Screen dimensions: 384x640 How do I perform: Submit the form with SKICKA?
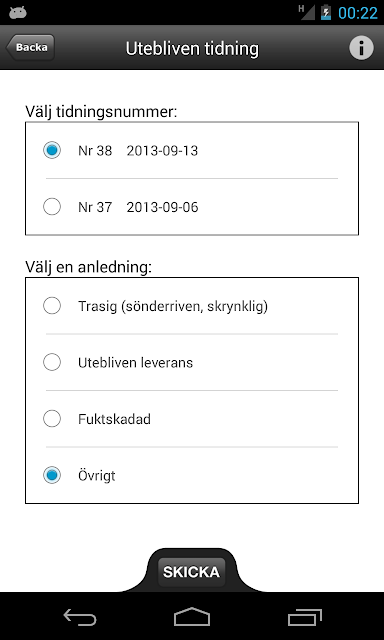tap(191, 572)
